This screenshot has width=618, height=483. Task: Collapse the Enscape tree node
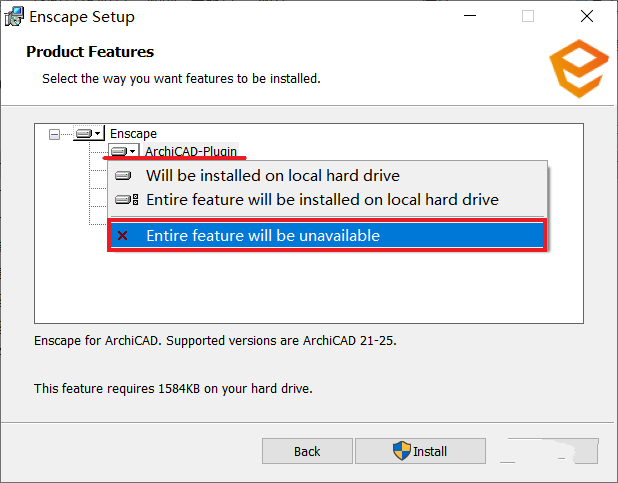point(54,135)
